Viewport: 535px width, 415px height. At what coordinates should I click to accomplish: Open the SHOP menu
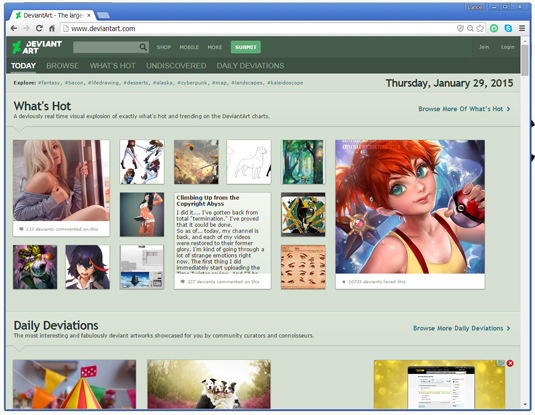164,47
